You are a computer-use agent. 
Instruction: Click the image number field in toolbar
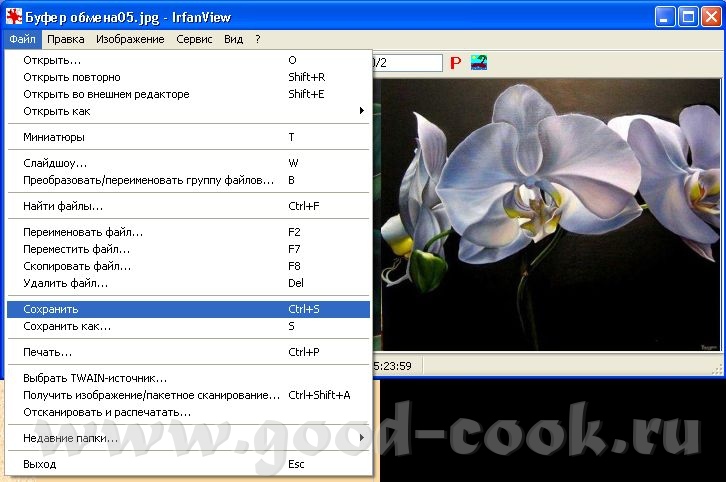[405, 63]
